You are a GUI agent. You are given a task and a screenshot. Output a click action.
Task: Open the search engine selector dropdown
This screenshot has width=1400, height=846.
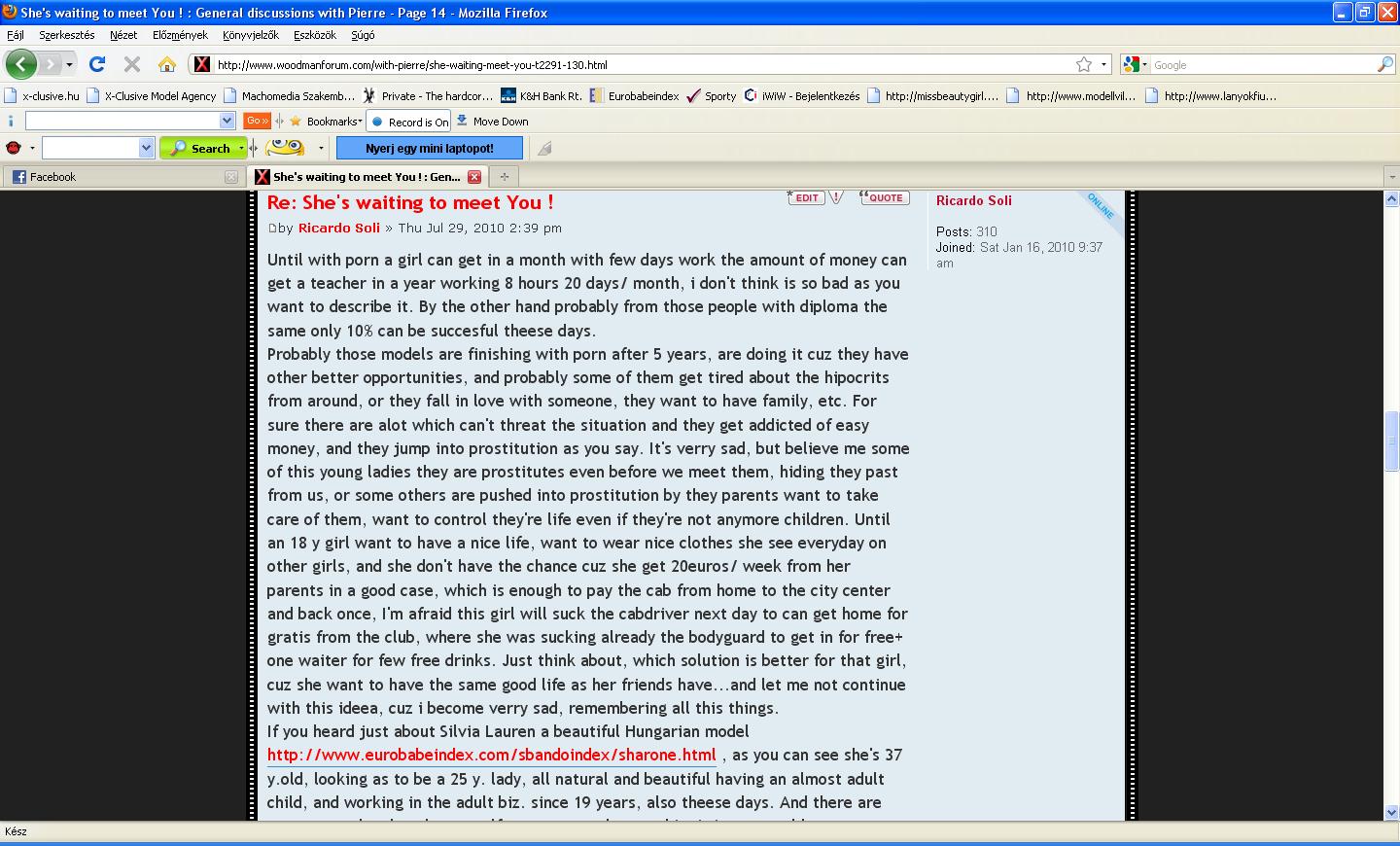click(1134, 64)
